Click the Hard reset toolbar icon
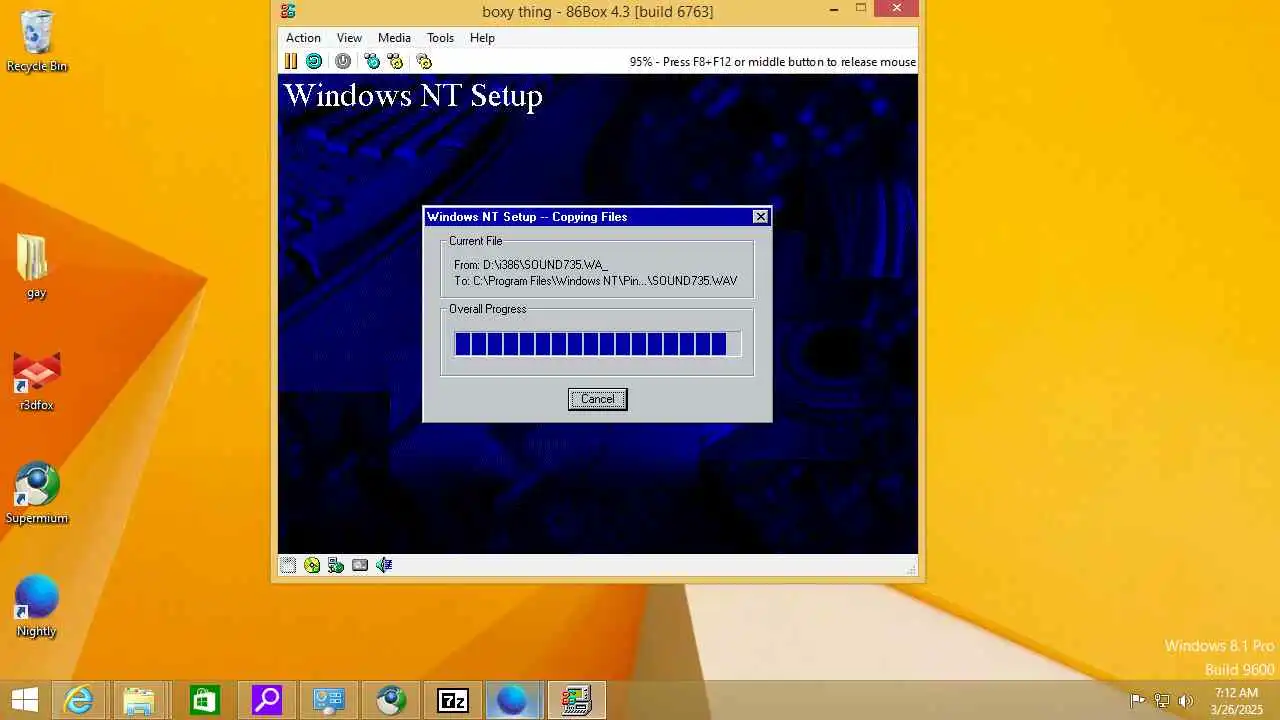 click(x=314, y=61)
